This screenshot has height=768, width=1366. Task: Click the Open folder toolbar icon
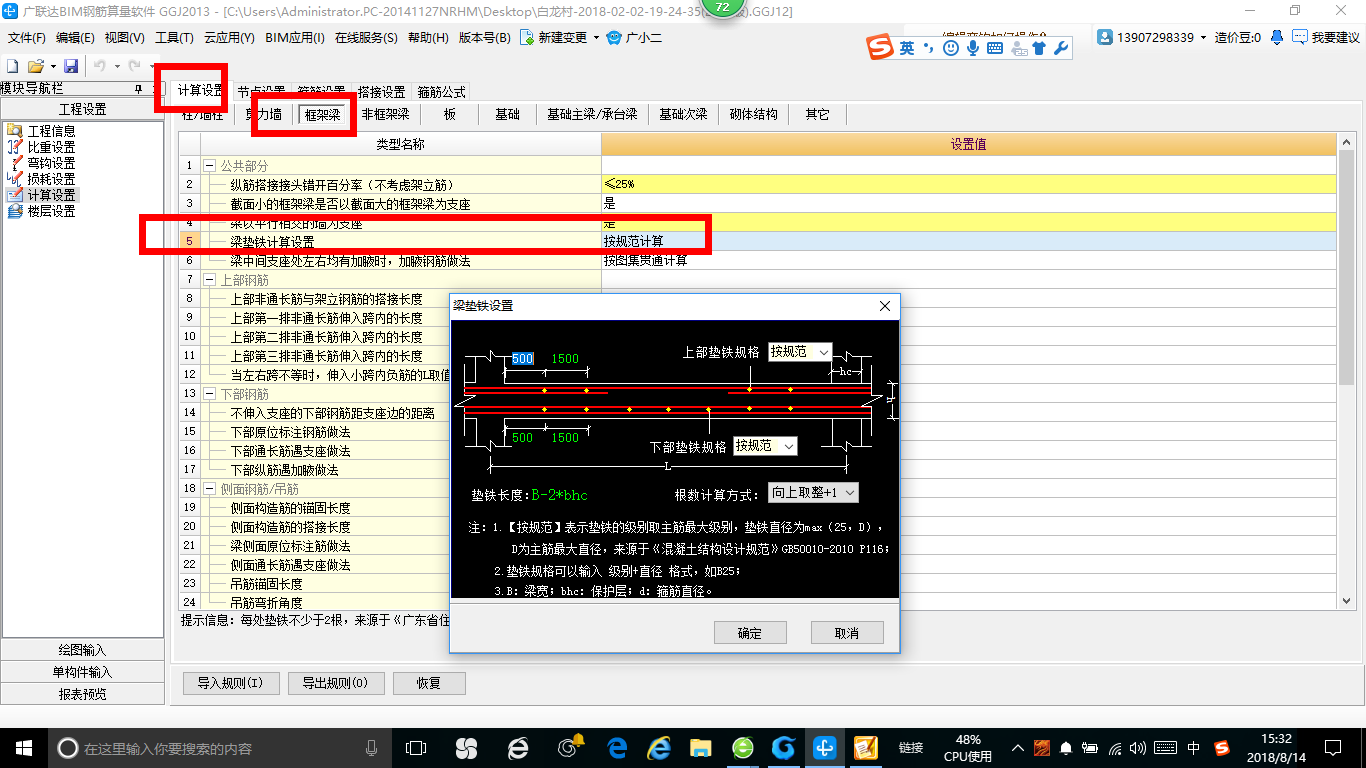pos(35,65)
